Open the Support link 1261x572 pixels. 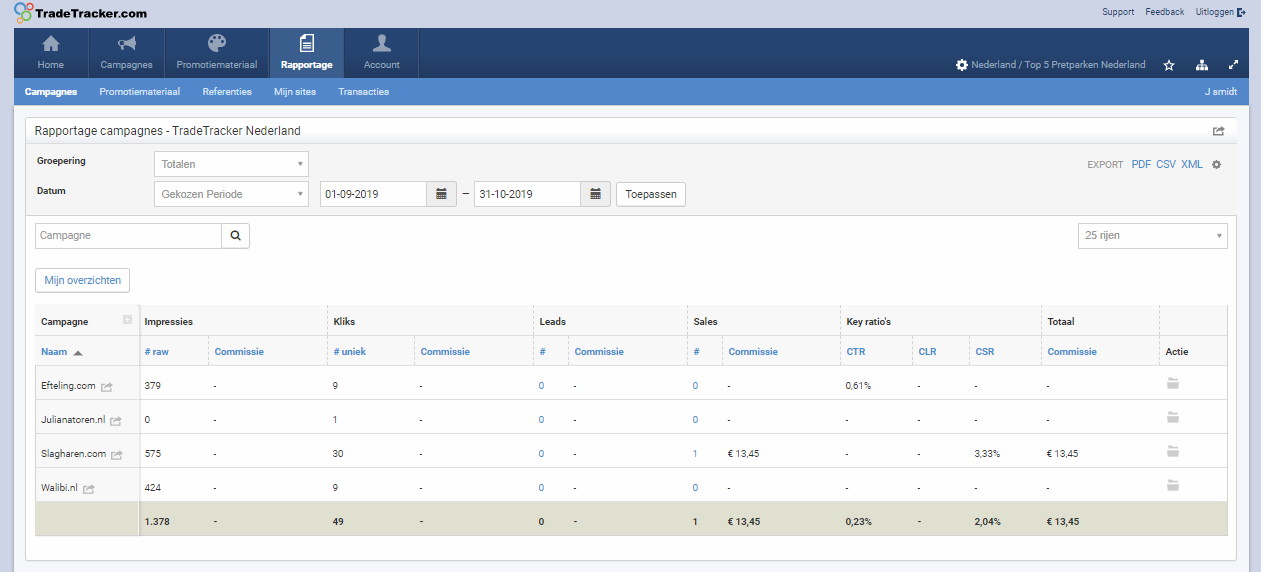1118,12
